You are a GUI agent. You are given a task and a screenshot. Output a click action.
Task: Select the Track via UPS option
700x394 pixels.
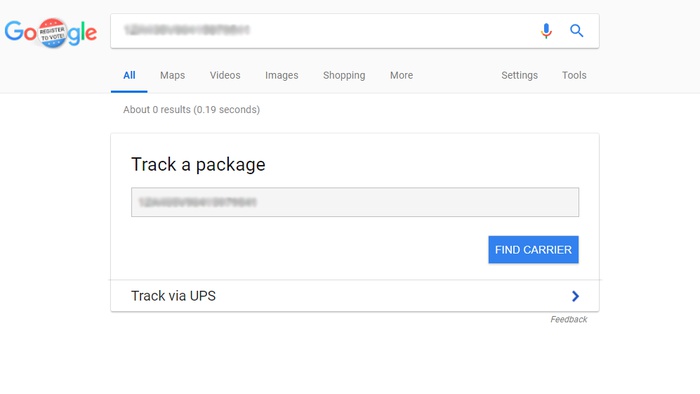(x=355, y=296)
